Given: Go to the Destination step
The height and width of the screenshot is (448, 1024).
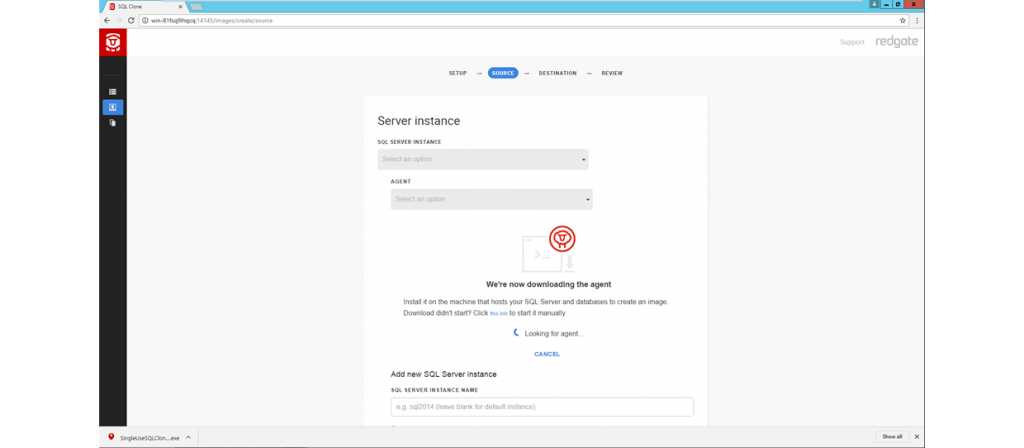Looking at the screenshot, I should tap(557, 73).
